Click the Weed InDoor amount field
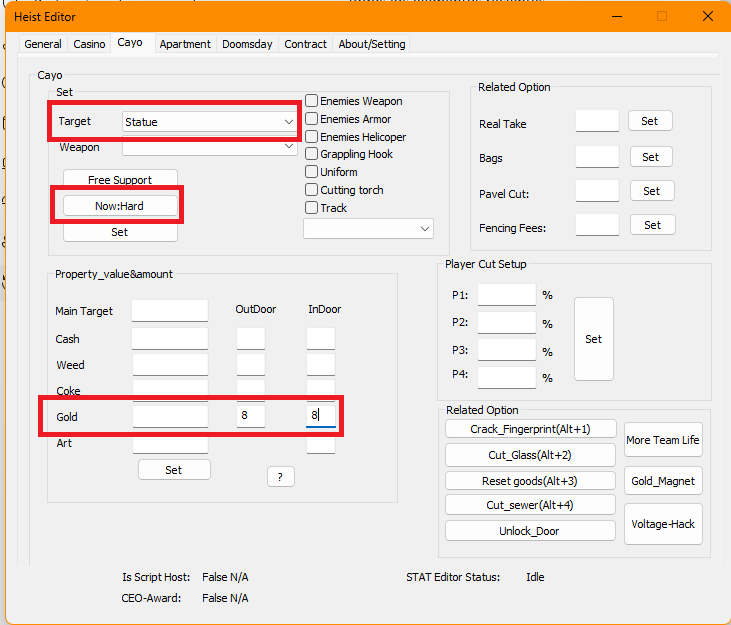The image size is (731, 625). [x=321, y=364]
